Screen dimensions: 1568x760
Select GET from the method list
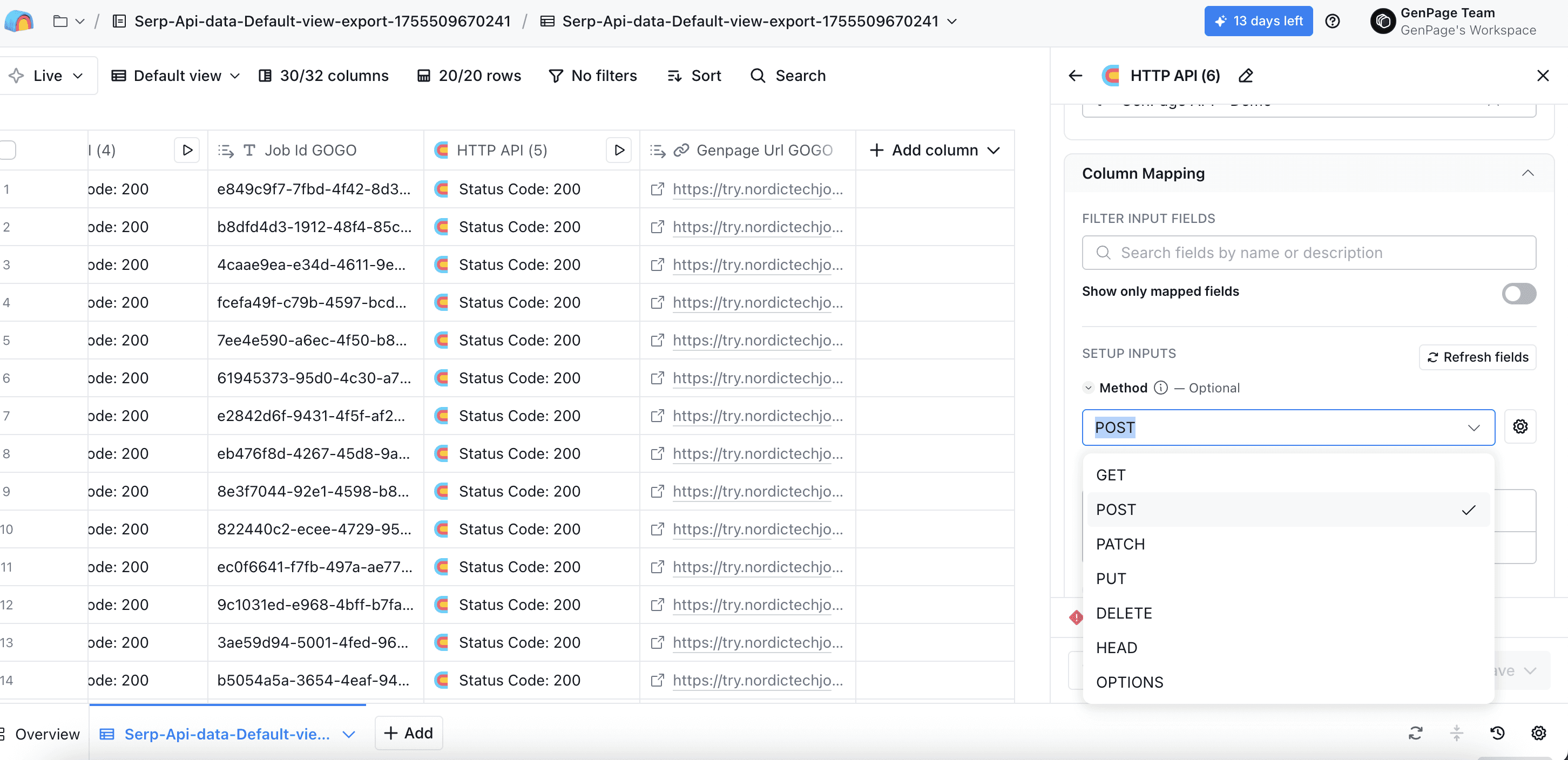(x=1111, y=474)
